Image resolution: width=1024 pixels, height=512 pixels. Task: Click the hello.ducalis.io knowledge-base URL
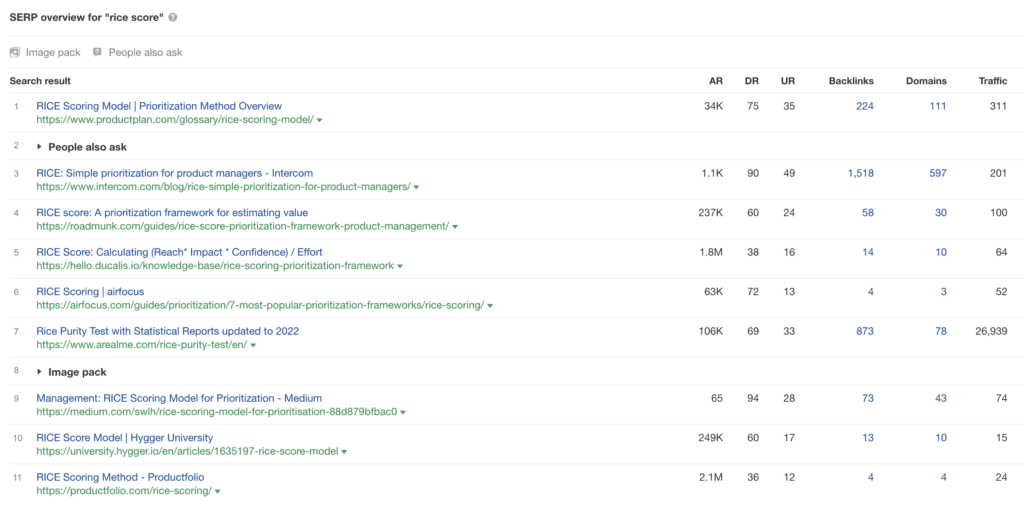(x=215, y=266)
